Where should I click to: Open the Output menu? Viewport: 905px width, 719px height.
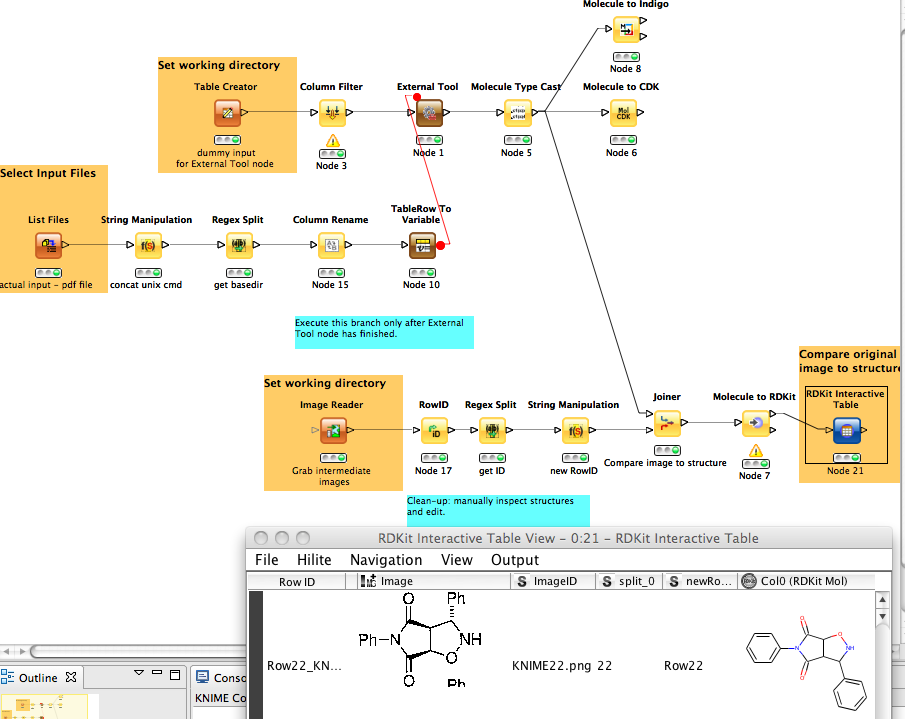tap(514, 560)
